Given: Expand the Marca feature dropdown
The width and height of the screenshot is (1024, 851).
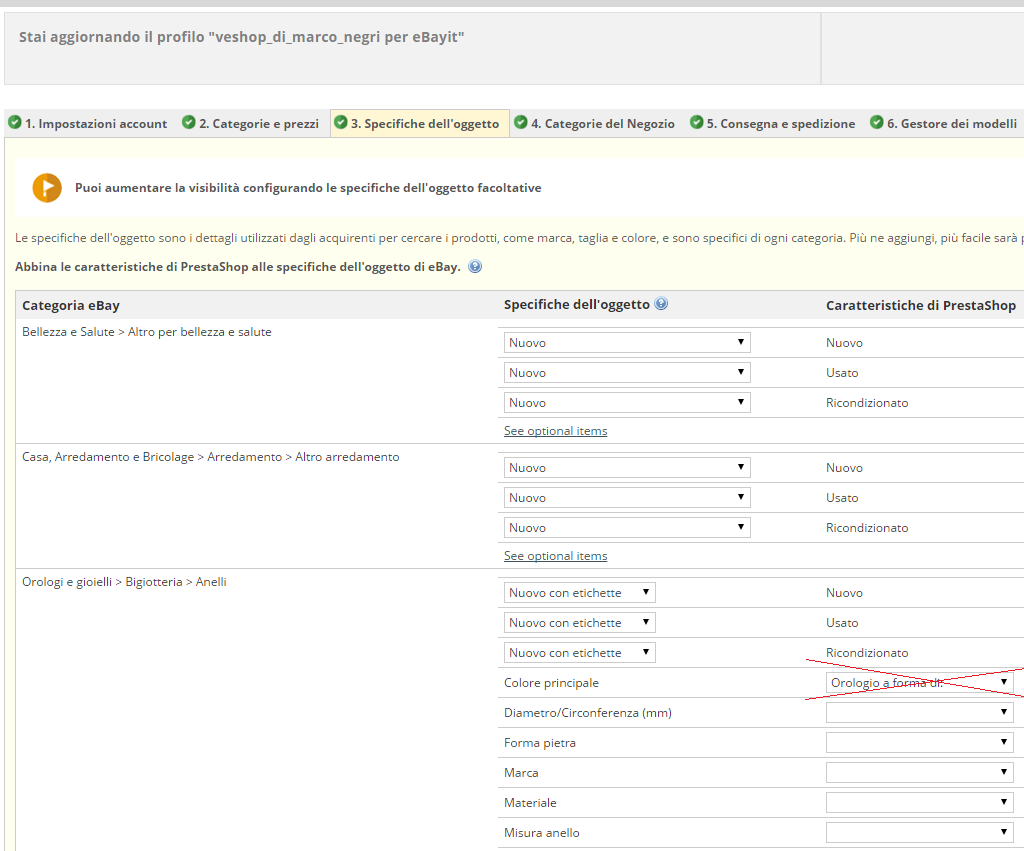Looking at the screenshot, I should pos(920,773).
